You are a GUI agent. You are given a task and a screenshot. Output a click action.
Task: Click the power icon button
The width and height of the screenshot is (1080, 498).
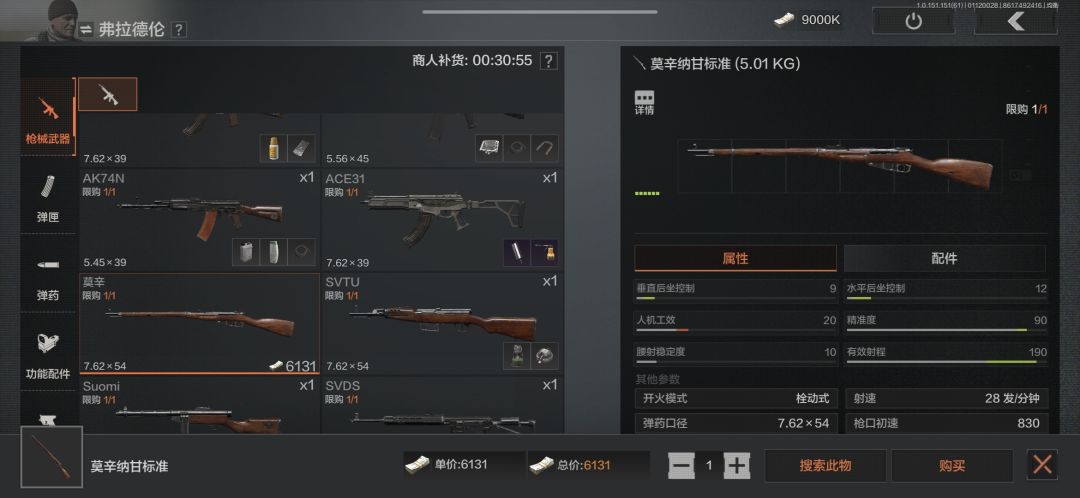(x=913, y=21)
